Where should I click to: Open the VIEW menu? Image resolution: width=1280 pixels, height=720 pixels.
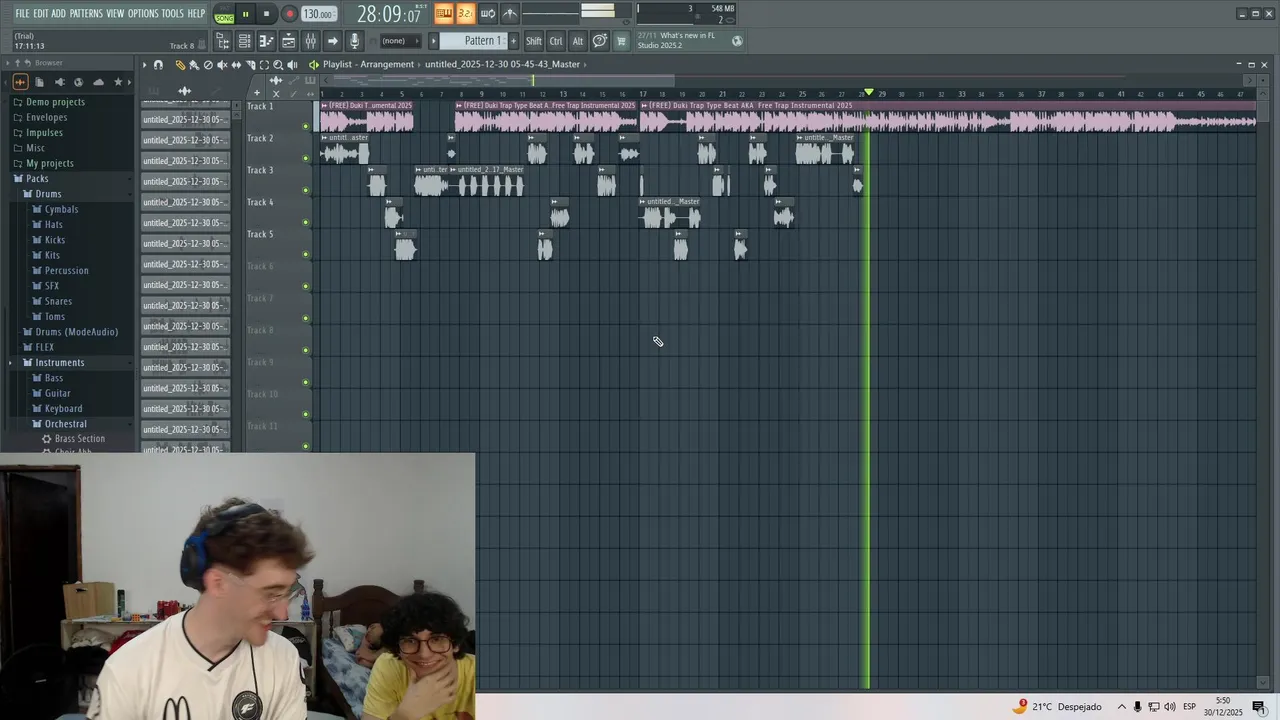[x=115, y=13]
